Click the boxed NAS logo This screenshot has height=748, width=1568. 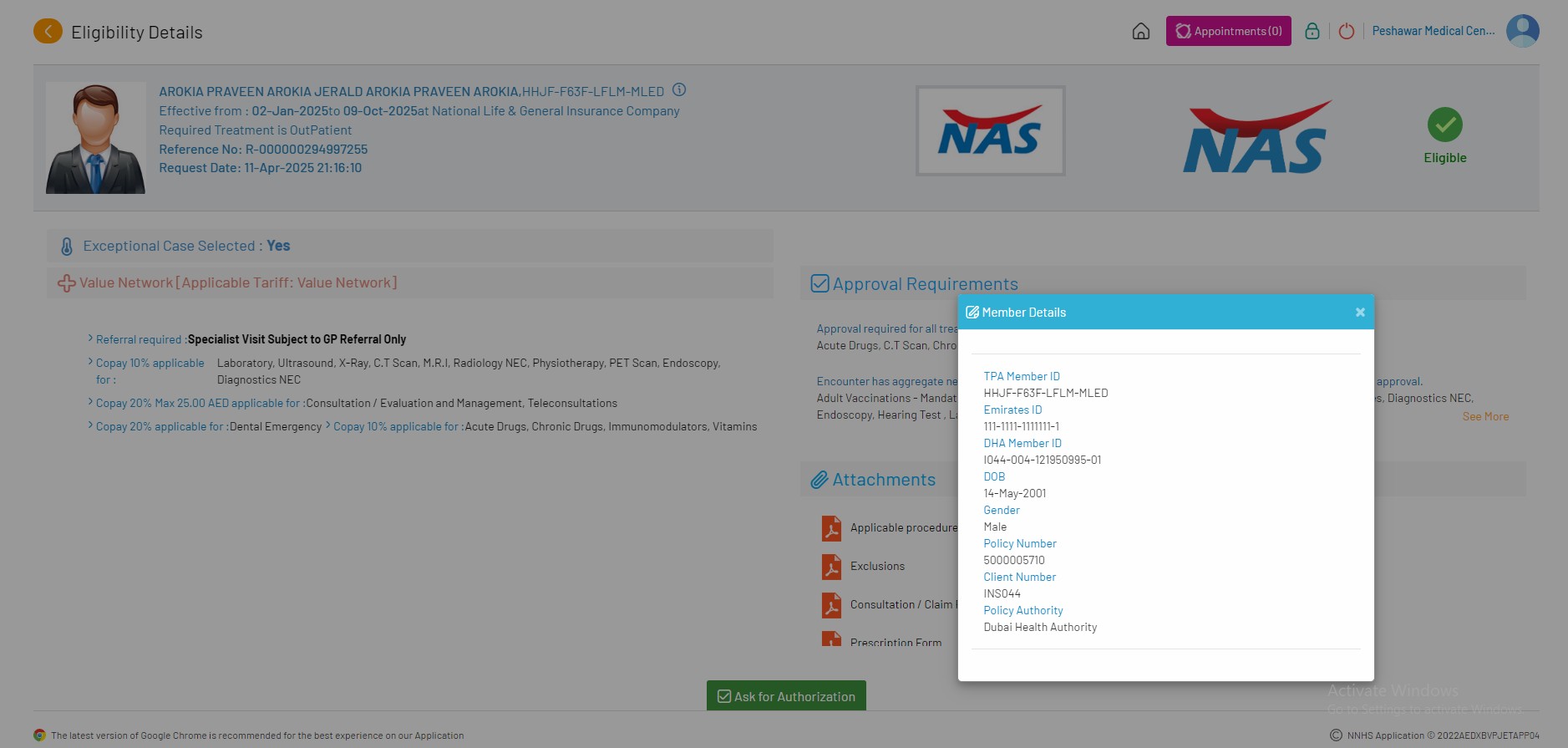[x=990, y=130]
